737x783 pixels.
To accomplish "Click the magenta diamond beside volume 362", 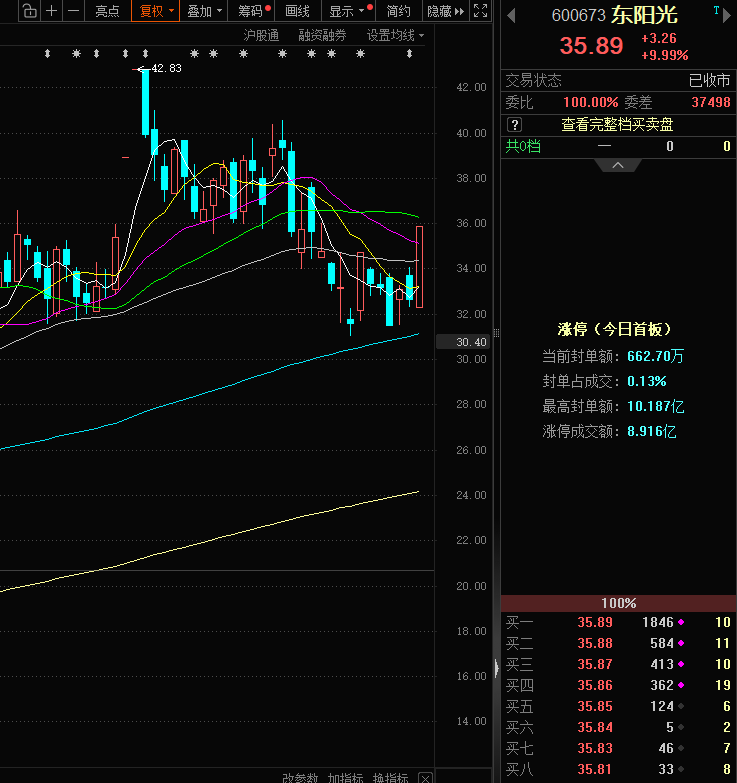I will tap(681, 685).
